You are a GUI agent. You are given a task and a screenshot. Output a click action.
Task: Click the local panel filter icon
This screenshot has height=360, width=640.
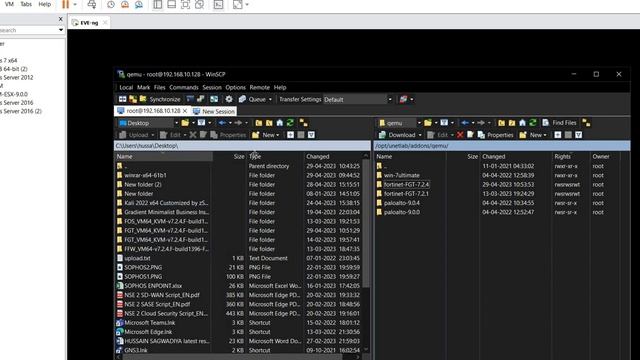tap(202, 123)
